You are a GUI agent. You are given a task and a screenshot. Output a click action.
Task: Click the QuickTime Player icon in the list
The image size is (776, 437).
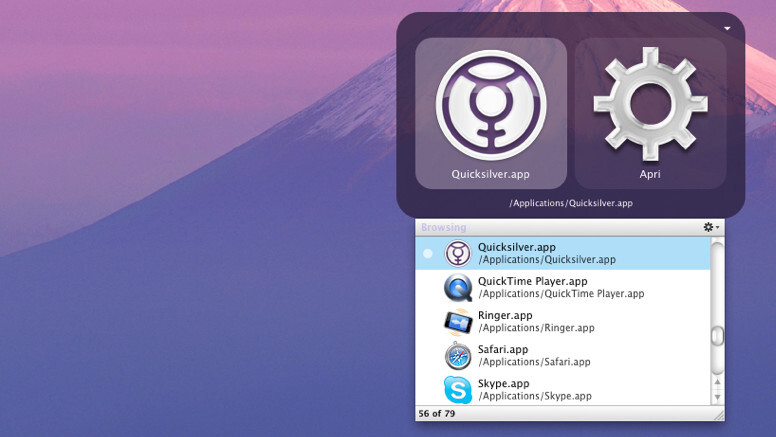coord(458,288)
